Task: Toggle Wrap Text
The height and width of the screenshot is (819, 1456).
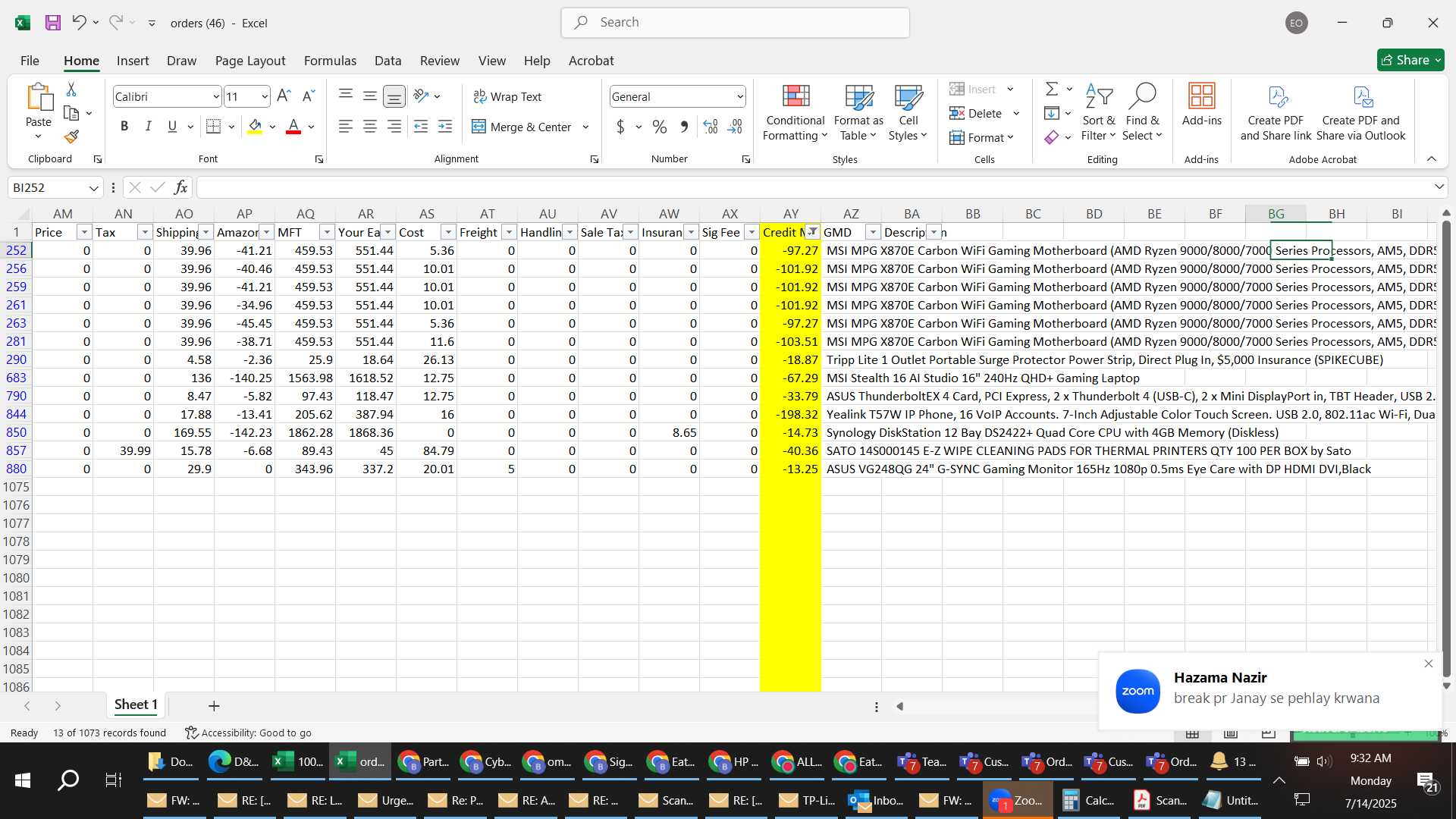Action: coord(507,96)
